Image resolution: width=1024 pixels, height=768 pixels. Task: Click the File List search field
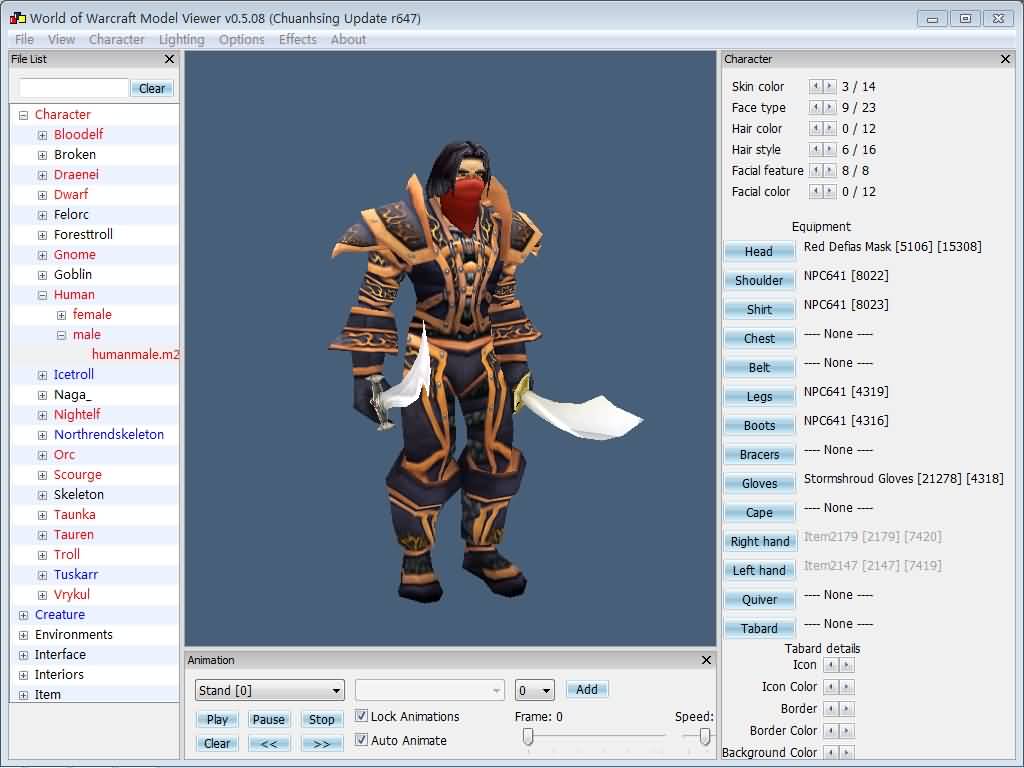(74, 88)
